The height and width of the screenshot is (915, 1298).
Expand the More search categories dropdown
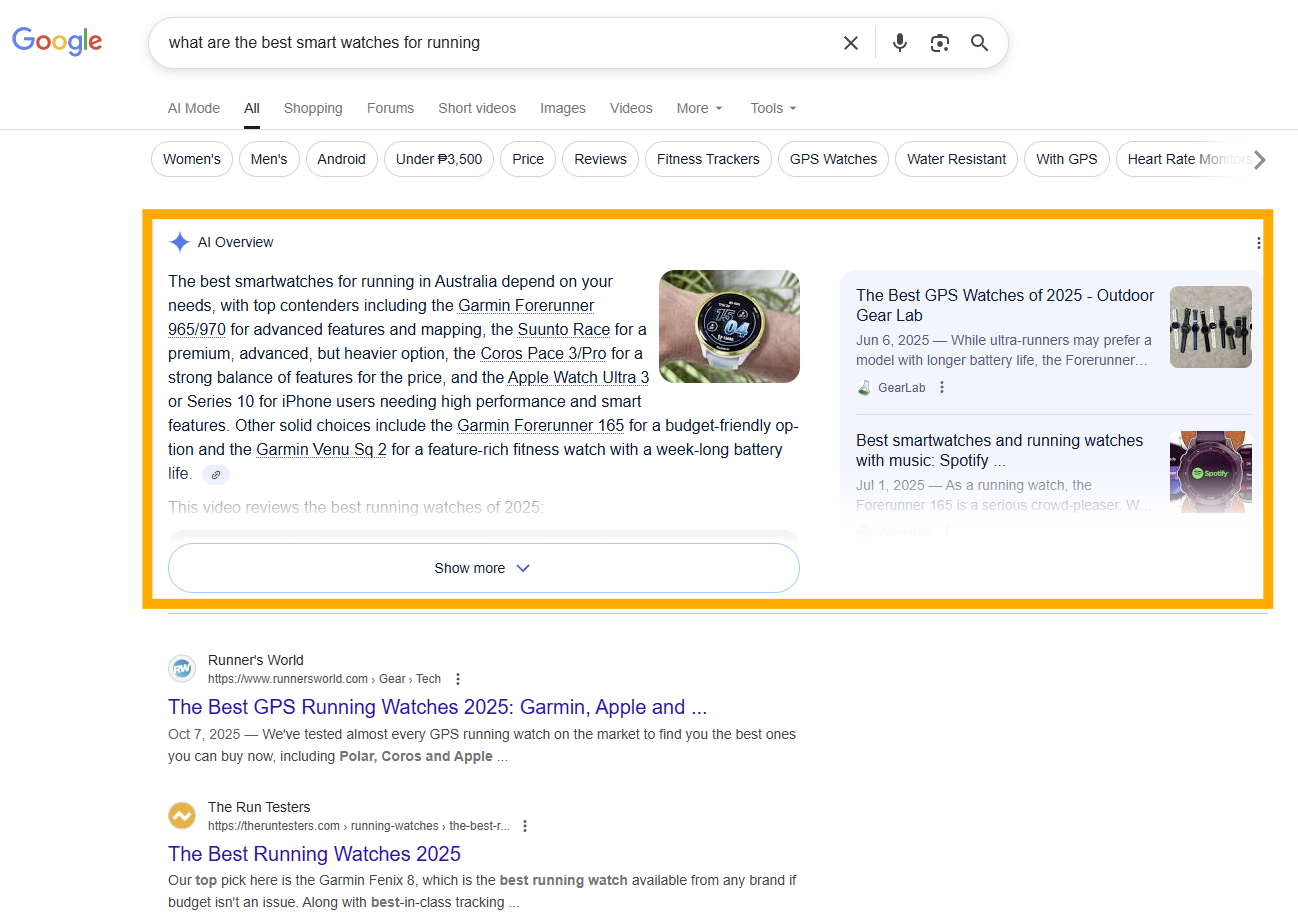tap(699, 108)
